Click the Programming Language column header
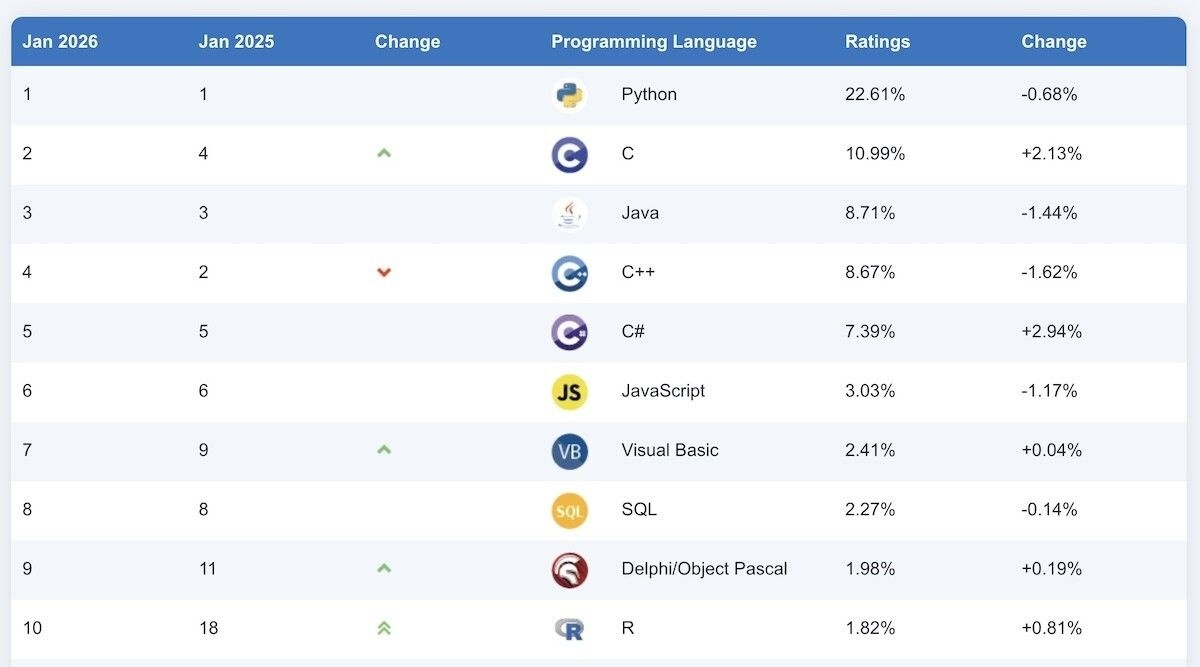This screenshot has width=1200, height=667. [x=654, y=42]
